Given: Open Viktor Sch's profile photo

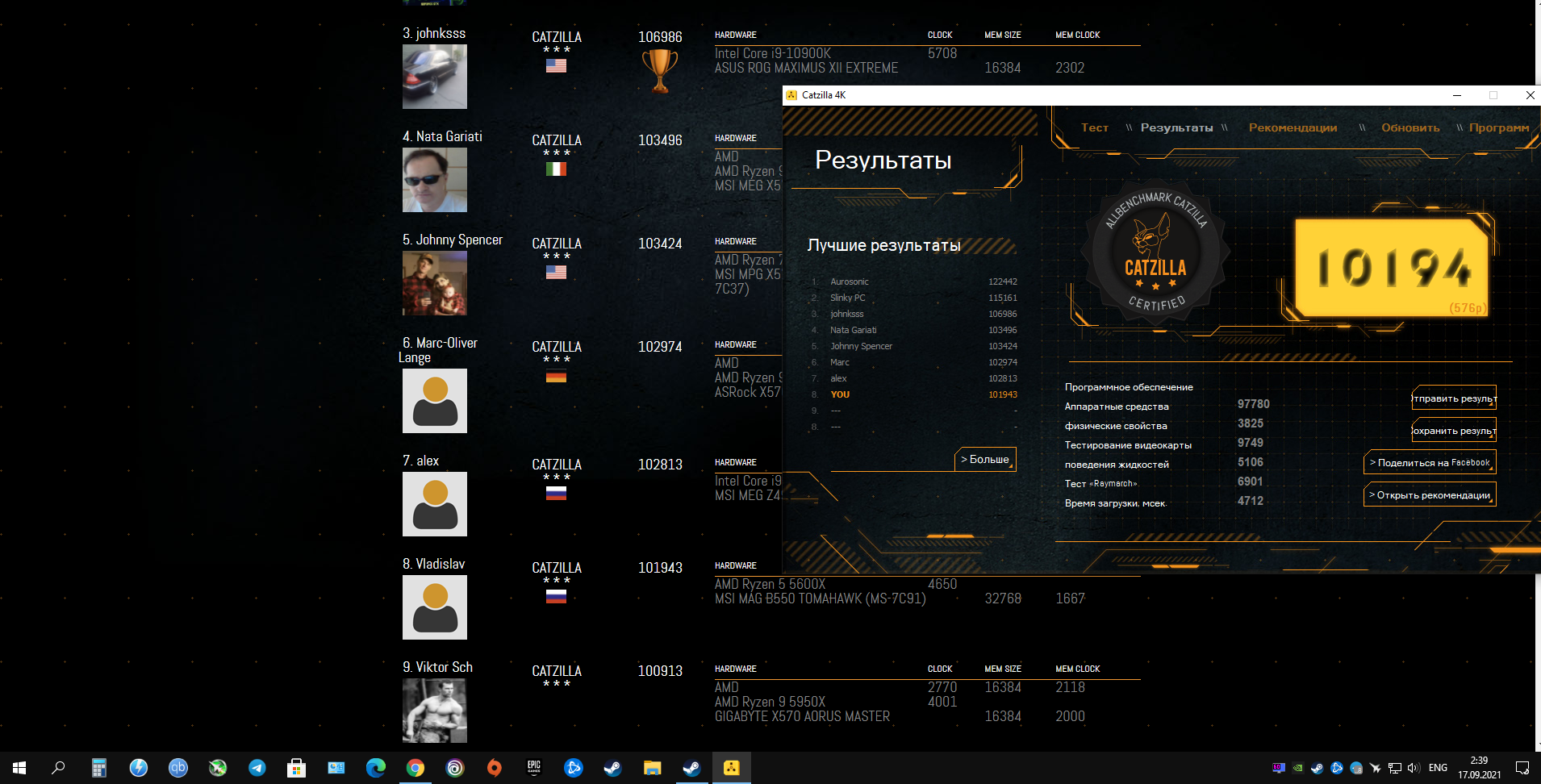Looking at the screenshot, I should (435, 711).
